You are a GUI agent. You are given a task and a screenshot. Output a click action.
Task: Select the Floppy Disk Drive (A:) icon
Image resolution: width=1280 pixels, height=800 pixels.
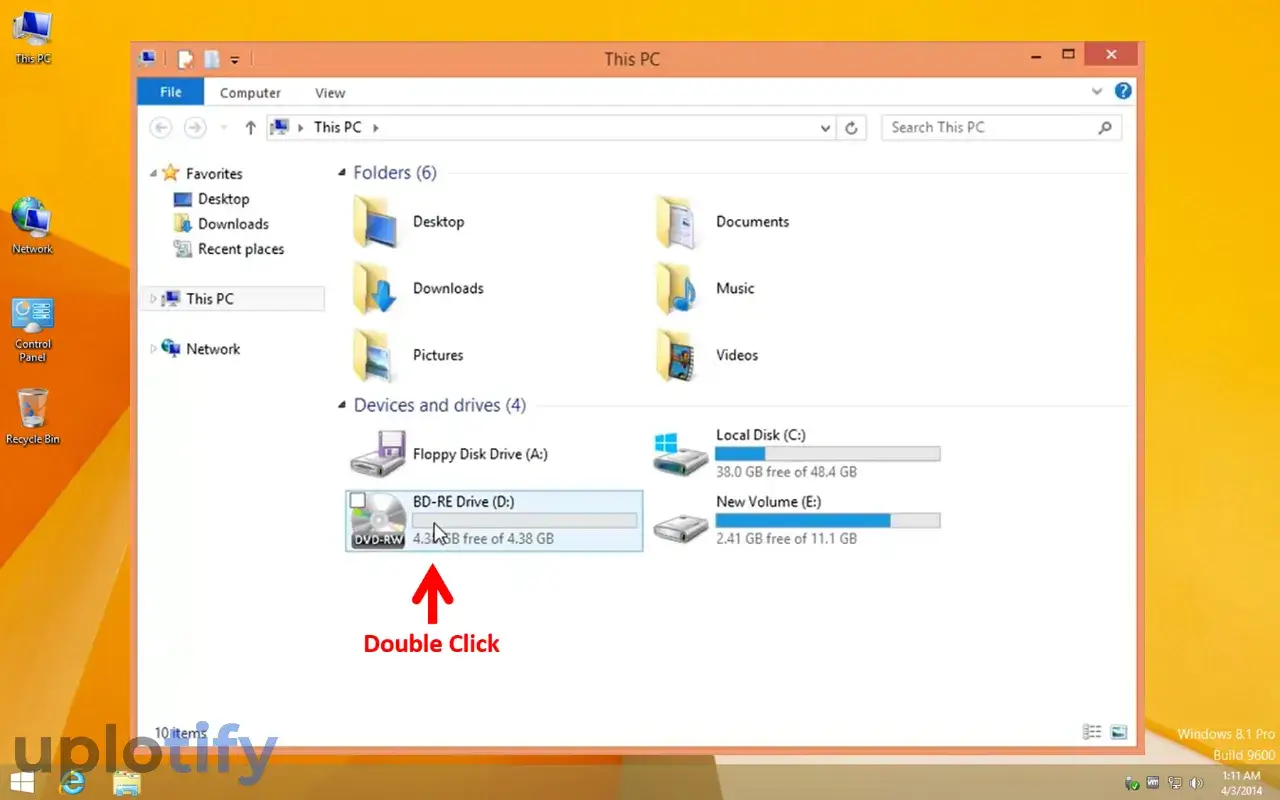coord(377,454)
